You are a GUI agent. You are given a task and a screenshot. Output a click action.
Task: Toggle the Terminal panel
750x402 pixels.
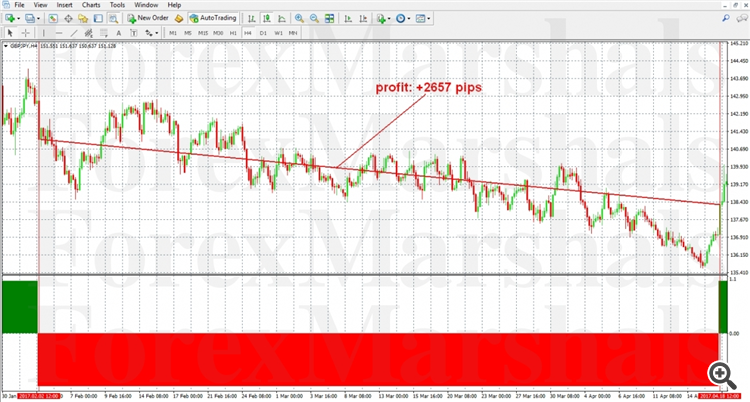point(98,19)
